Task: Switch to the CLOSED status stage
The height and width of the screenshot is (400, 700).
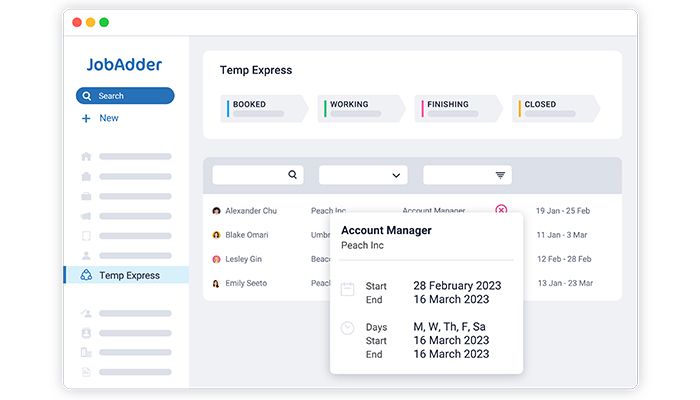Action: coord(555,108)
